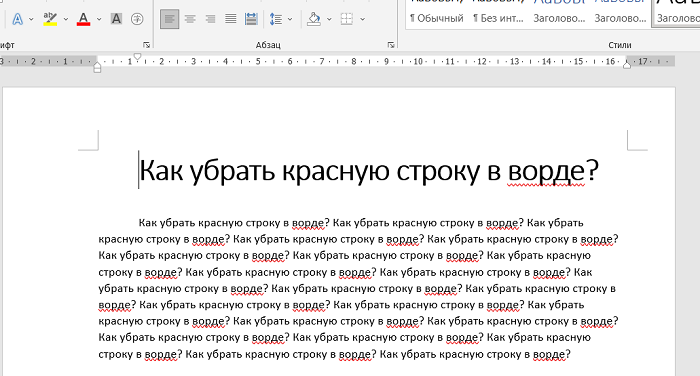Click in the last line of the paragraph
Screen dimensions: 700x376
334,354
